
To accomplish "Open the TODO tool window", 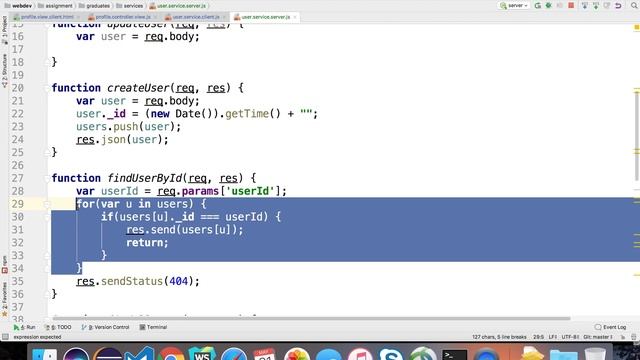I will click(x=58, y=327).
